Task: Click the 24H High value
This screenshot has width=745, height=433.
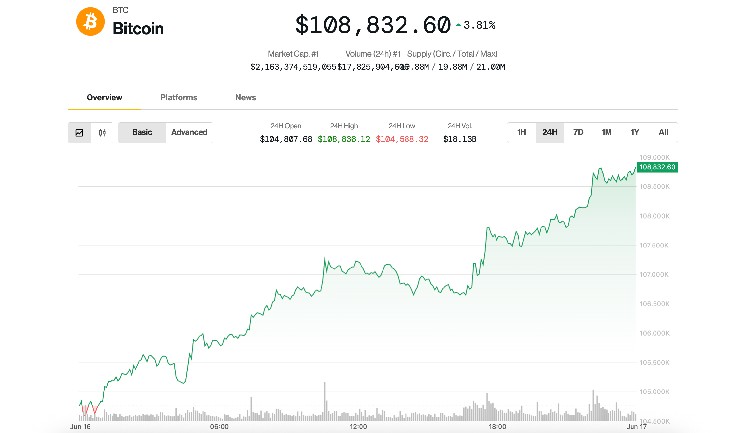Action: 344,139
